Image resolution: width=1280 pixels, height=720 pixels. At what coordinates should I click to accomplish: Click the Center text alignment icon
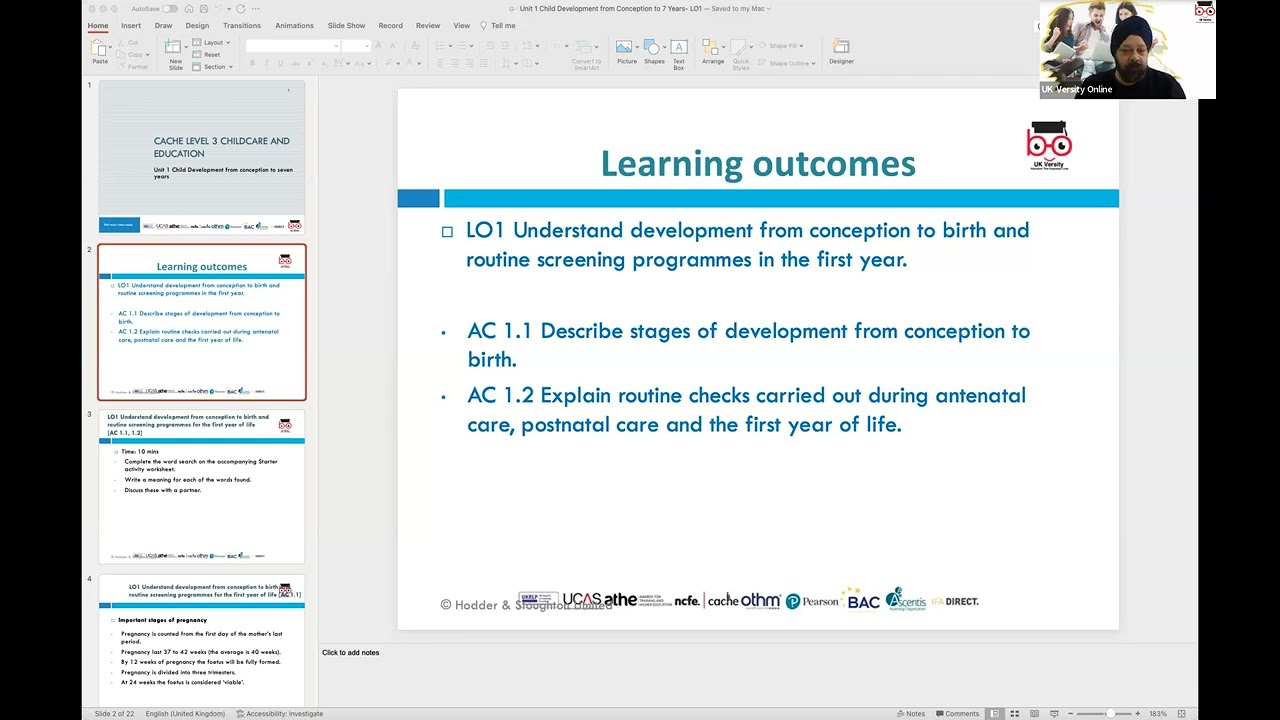point(455,63)
